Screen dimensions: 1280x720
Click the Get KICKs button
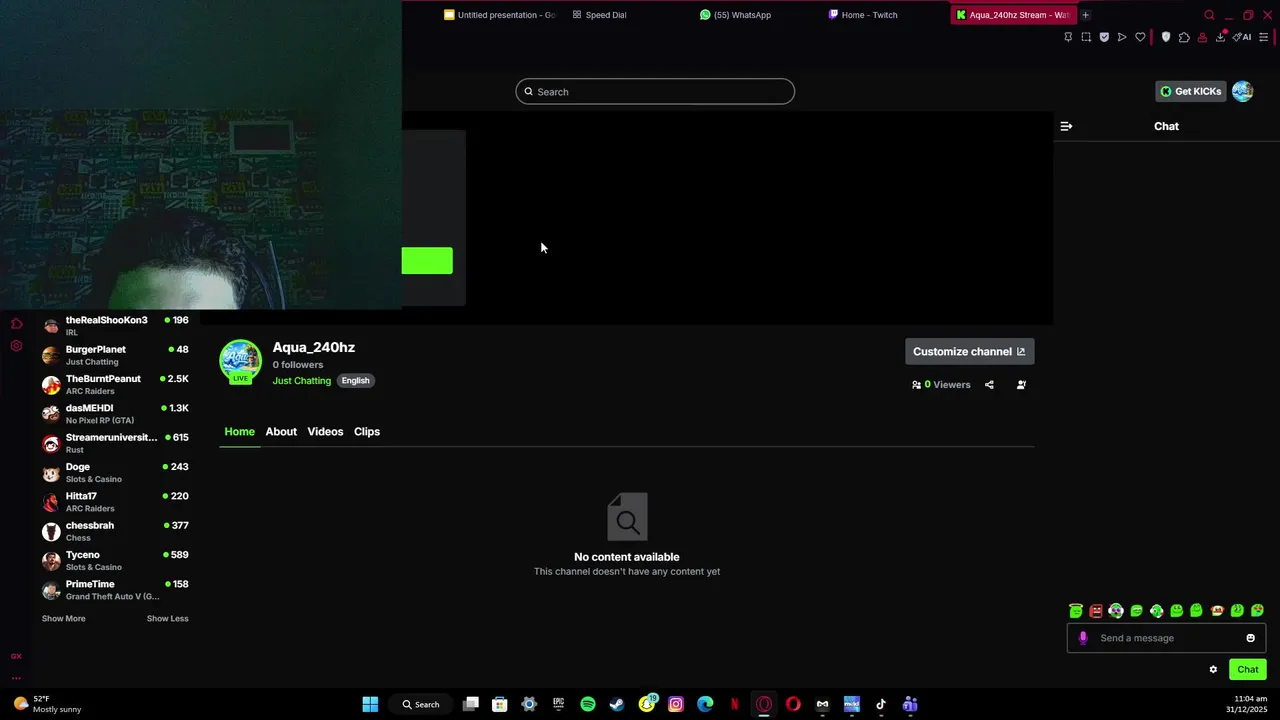pyautogui.click(x=1190, y=91)
